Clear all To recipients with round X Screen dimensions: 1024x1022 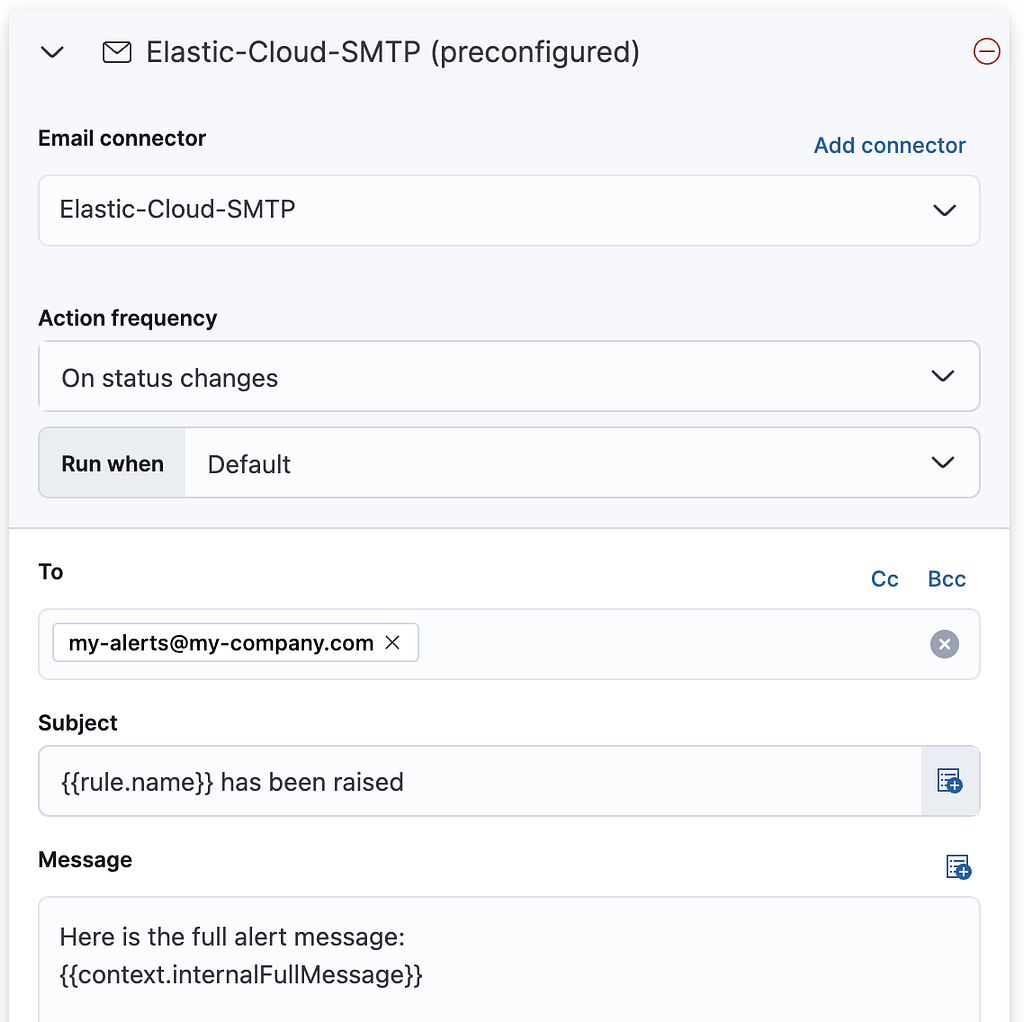pos(944,645)
